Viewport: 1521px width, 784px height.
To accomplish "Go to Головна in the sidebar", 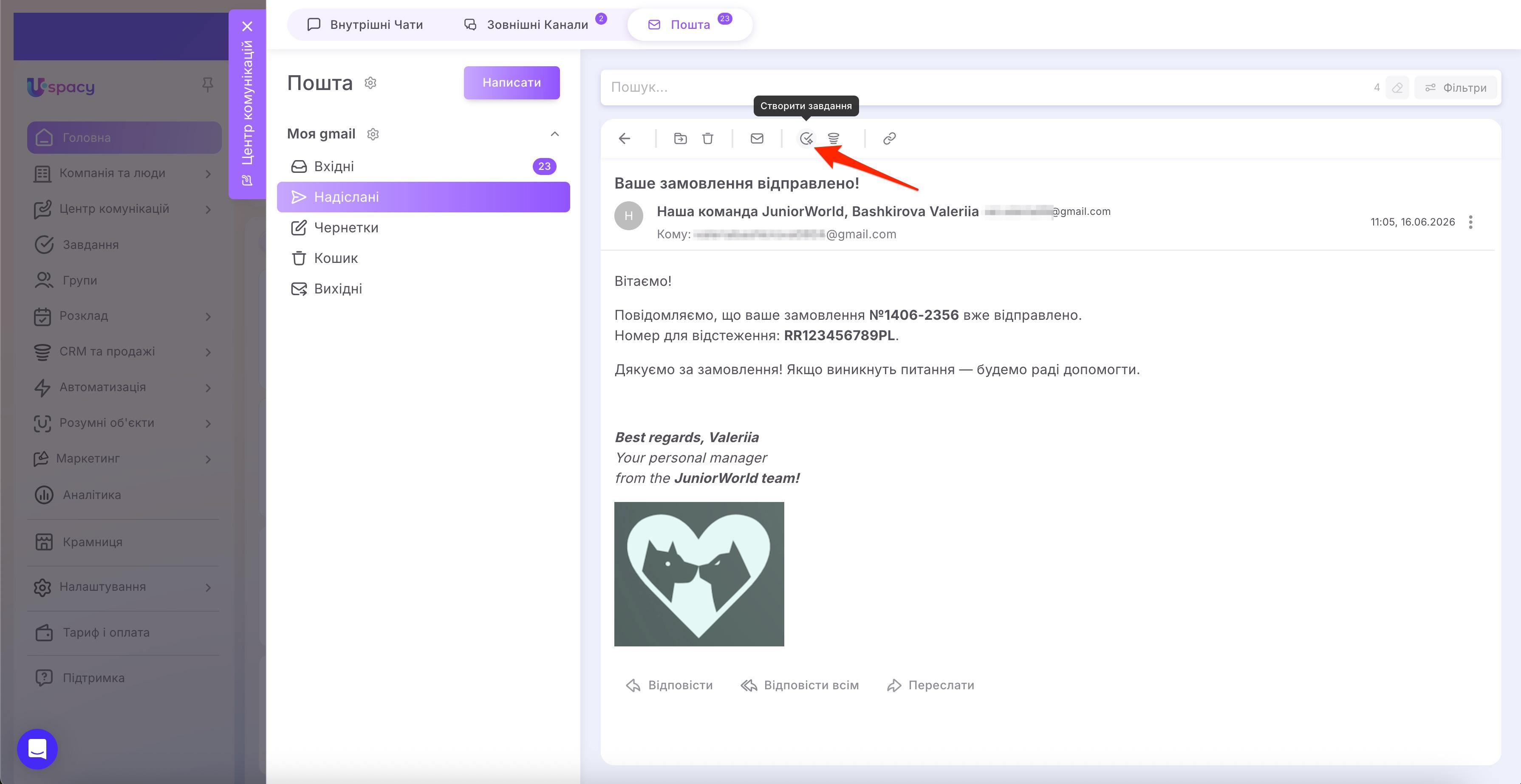I will pos(124,138).
